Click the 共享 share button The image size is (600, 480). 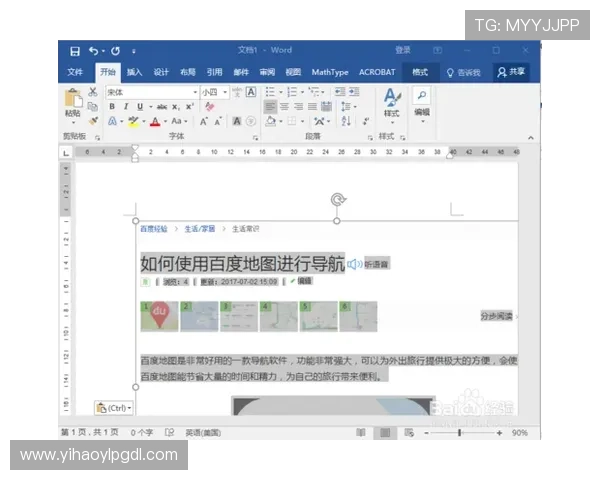click(x=511, y=72)
